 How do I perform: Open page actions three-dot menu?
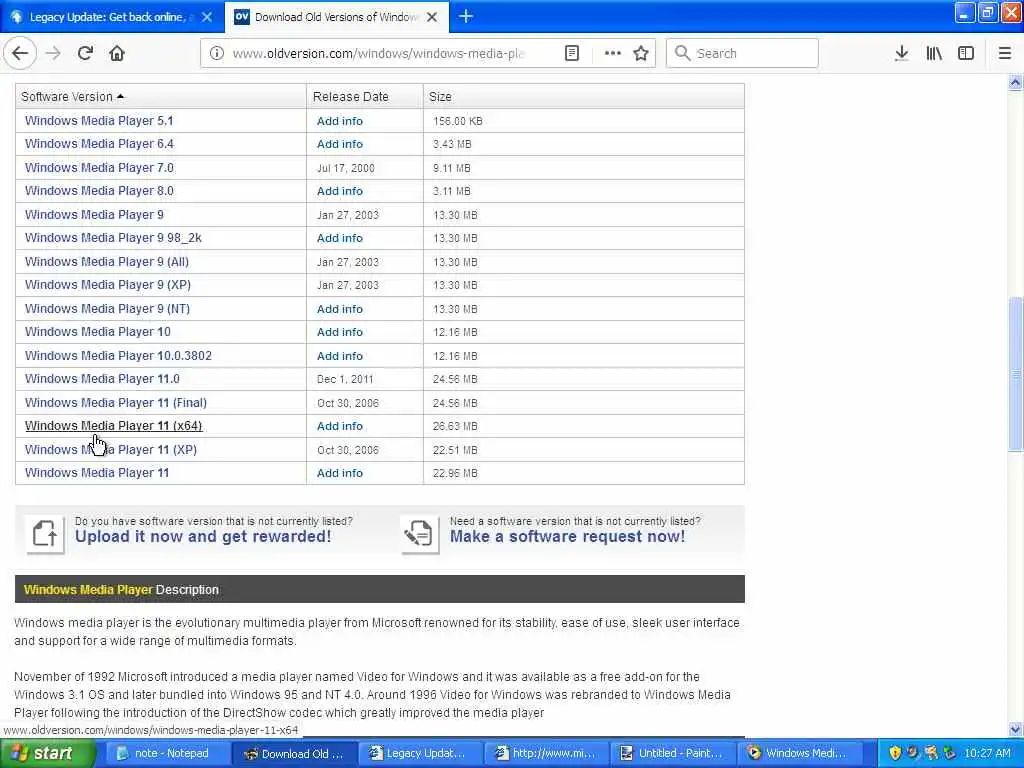(x=613, y=54)
